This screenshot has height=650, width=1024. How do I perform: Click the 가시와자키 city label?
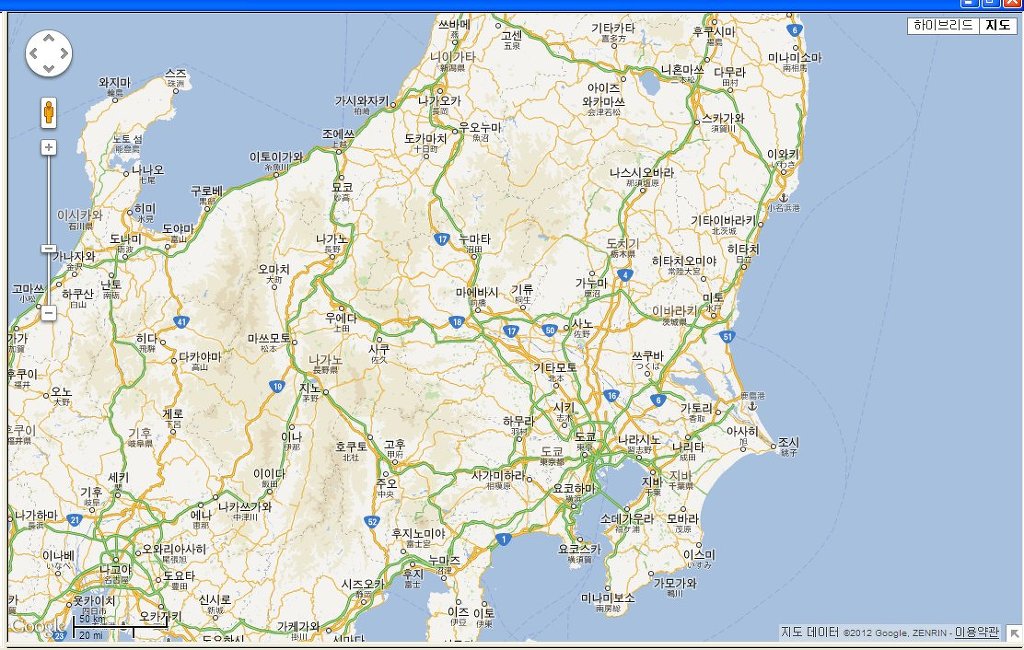(x=362, y=101)
